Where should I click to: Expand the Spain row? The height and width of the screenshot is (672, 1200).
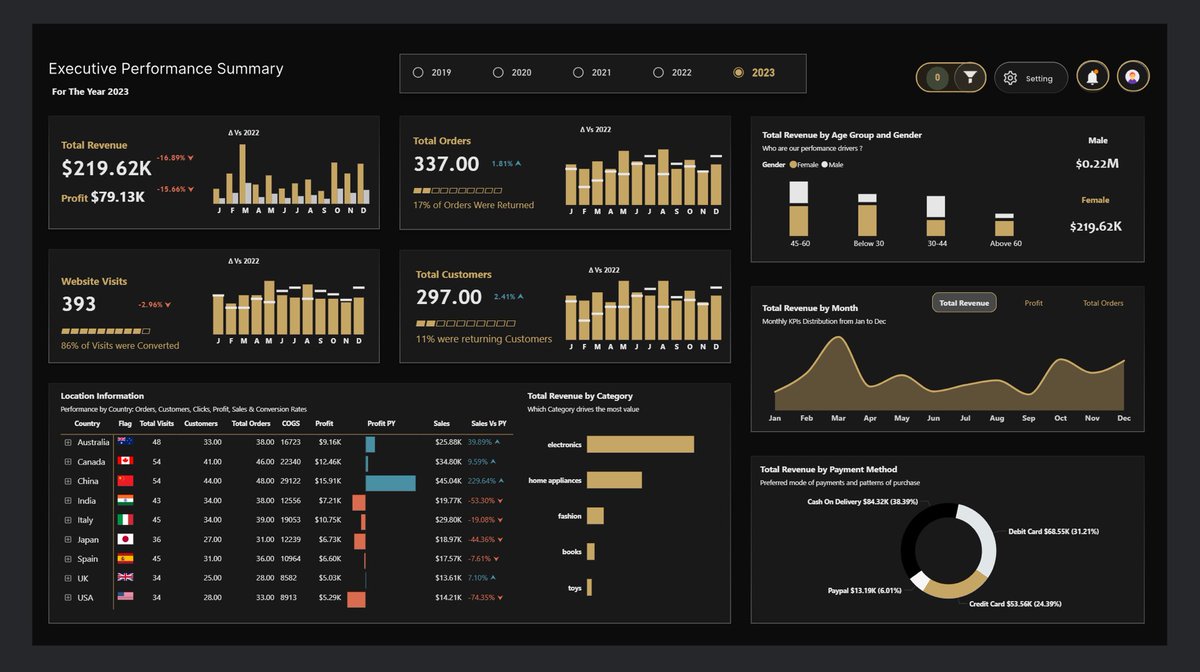tap(68, 559)
